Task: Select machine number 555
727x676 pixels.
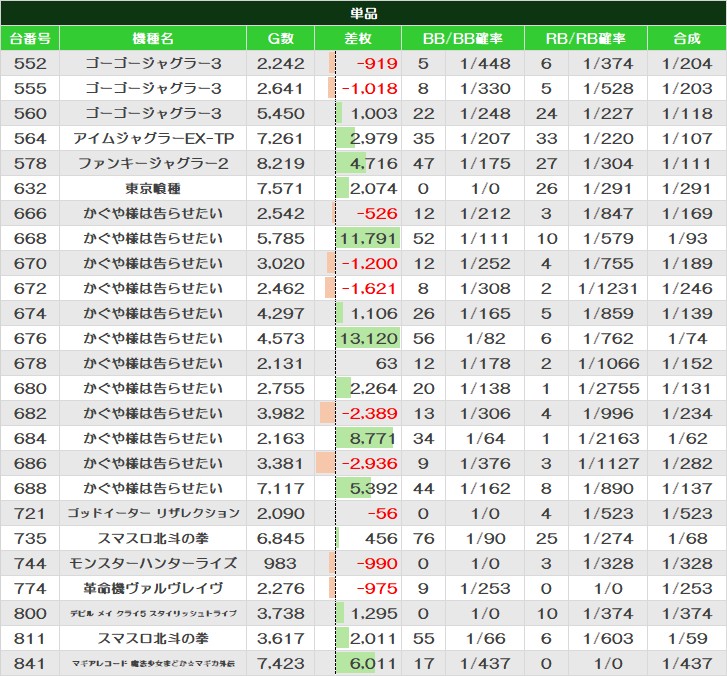Action: click(x=30, y=89)
